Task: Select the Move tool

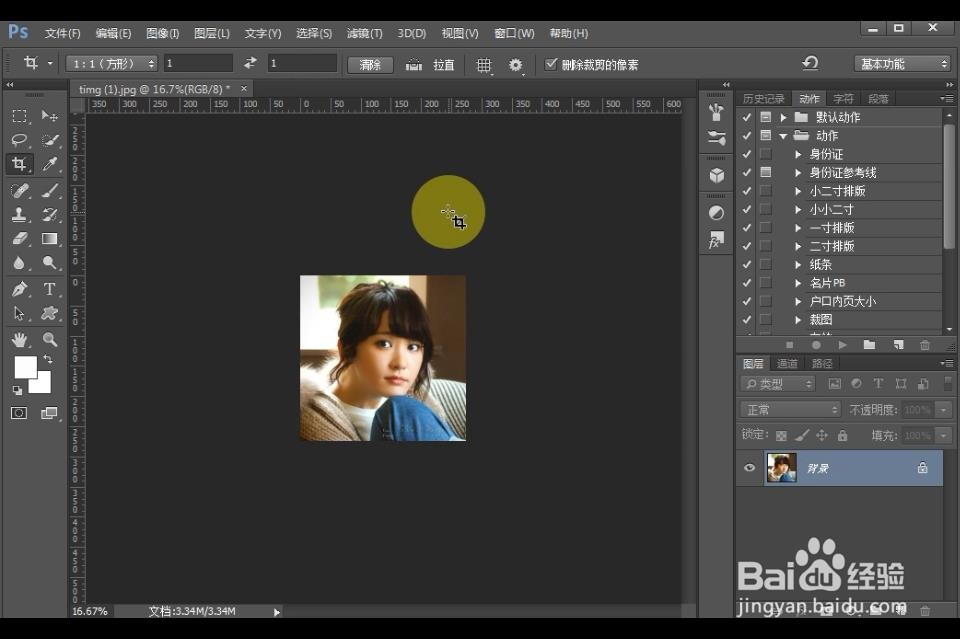Action: (x=50, y=116)
